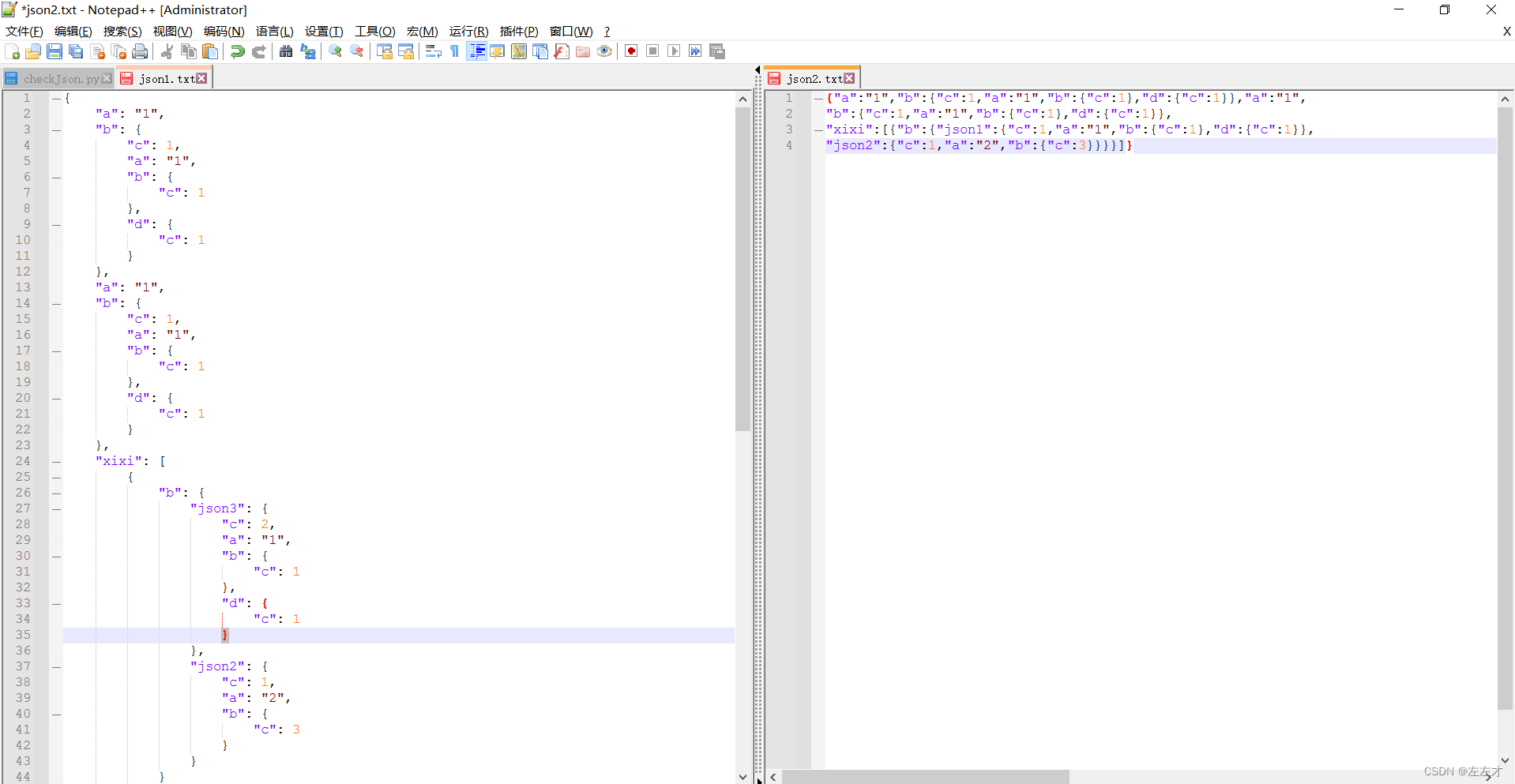Collapse fold at line 27 "json3" block

pyautogui.click(x=56, y=509)
